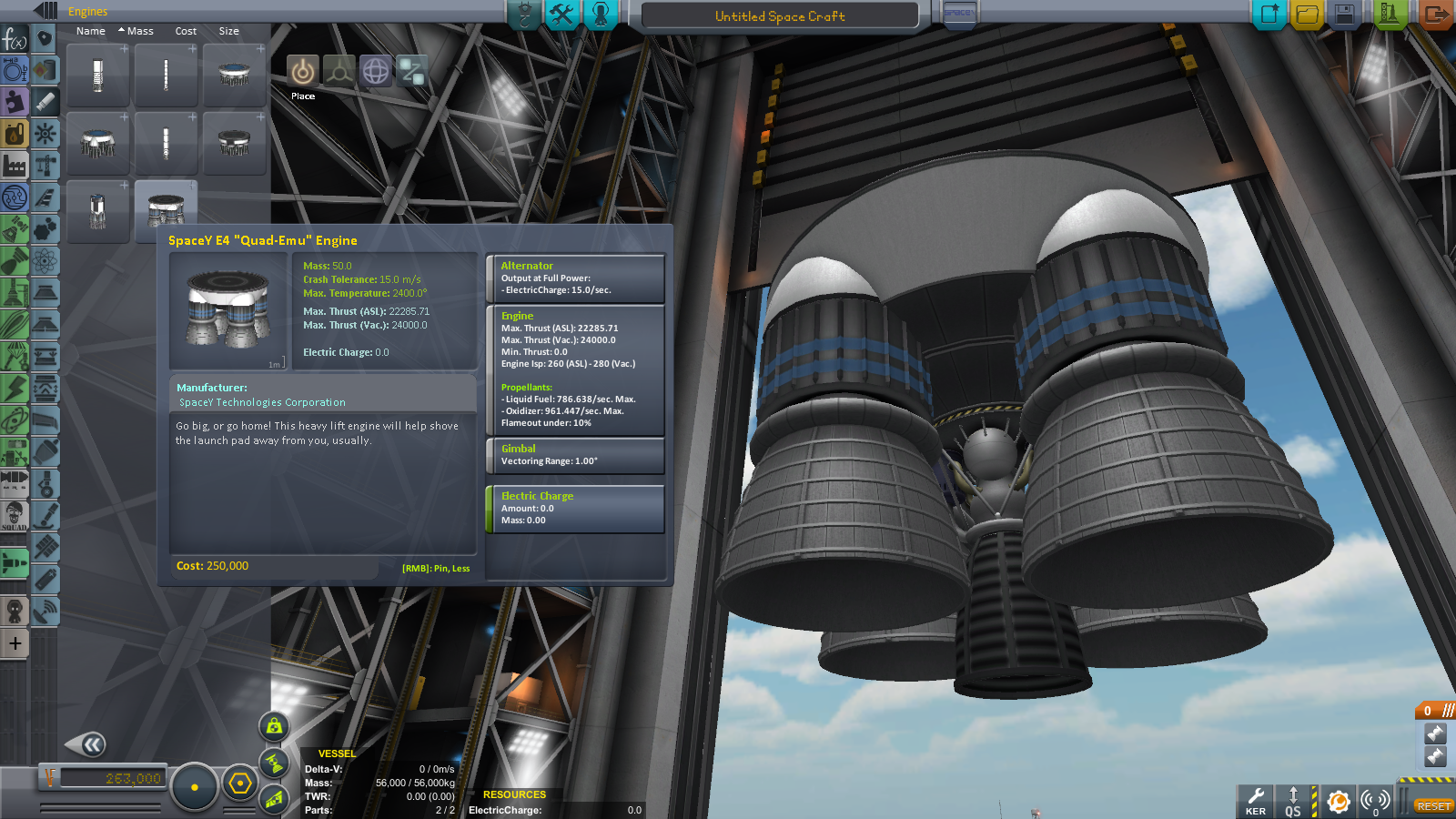Viewport: 1456px width, 819px height.
Task: Click the 'Cost: 250,000' text
Action: click(x=212, y=566)
